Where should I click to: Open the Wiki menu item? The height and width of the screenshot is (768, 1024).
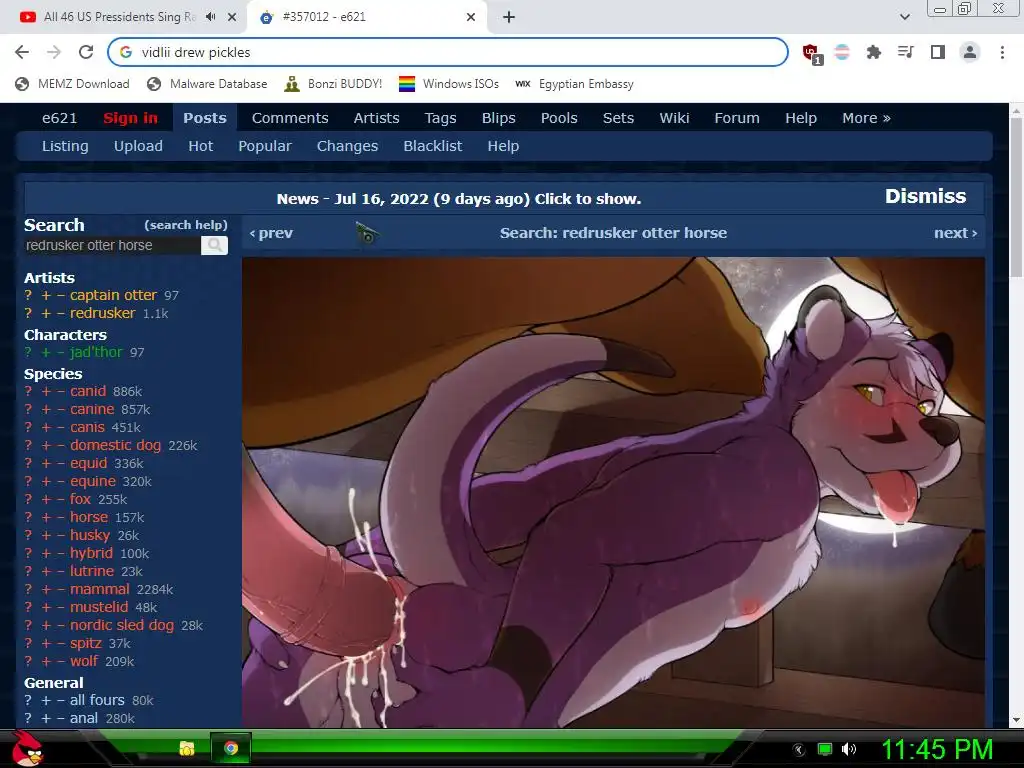coord(674,118)
